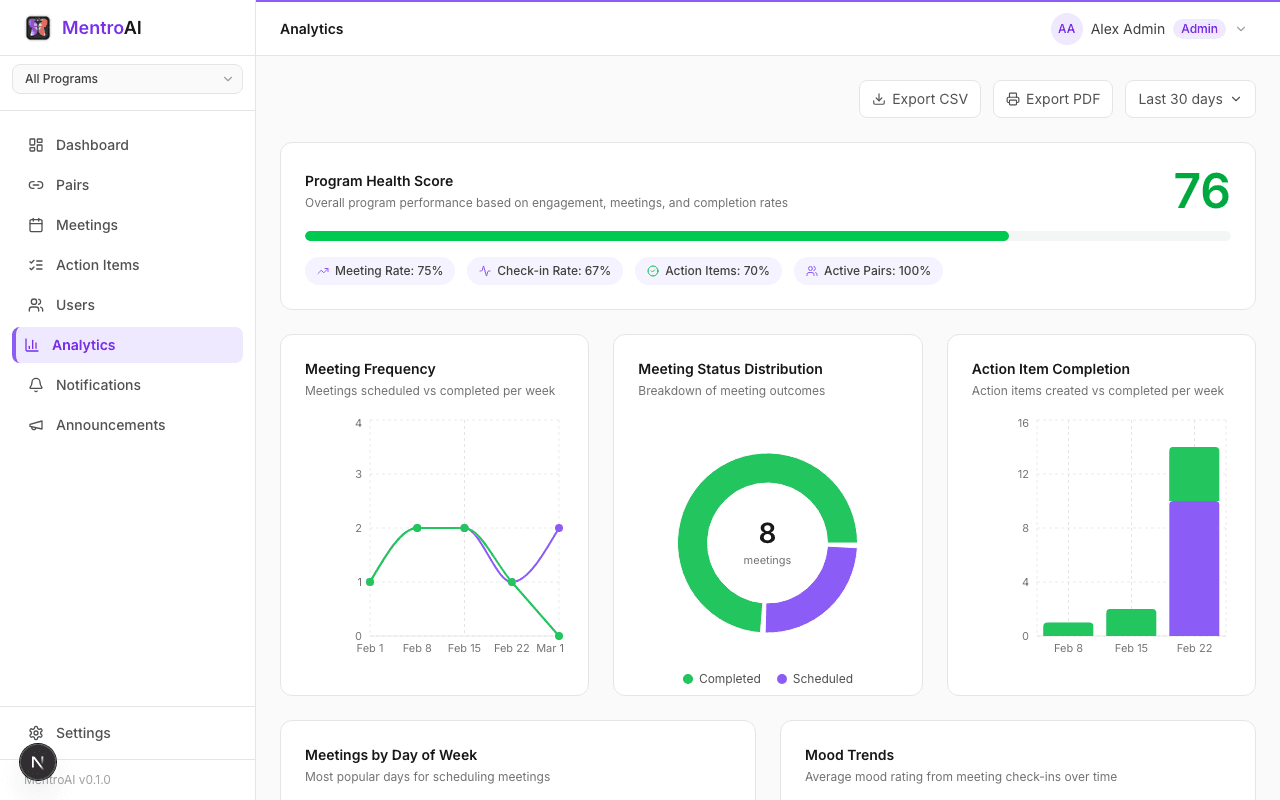Open Users via the people icon
The width and height of the screenshot is (1280, 800).
(34, 304)
